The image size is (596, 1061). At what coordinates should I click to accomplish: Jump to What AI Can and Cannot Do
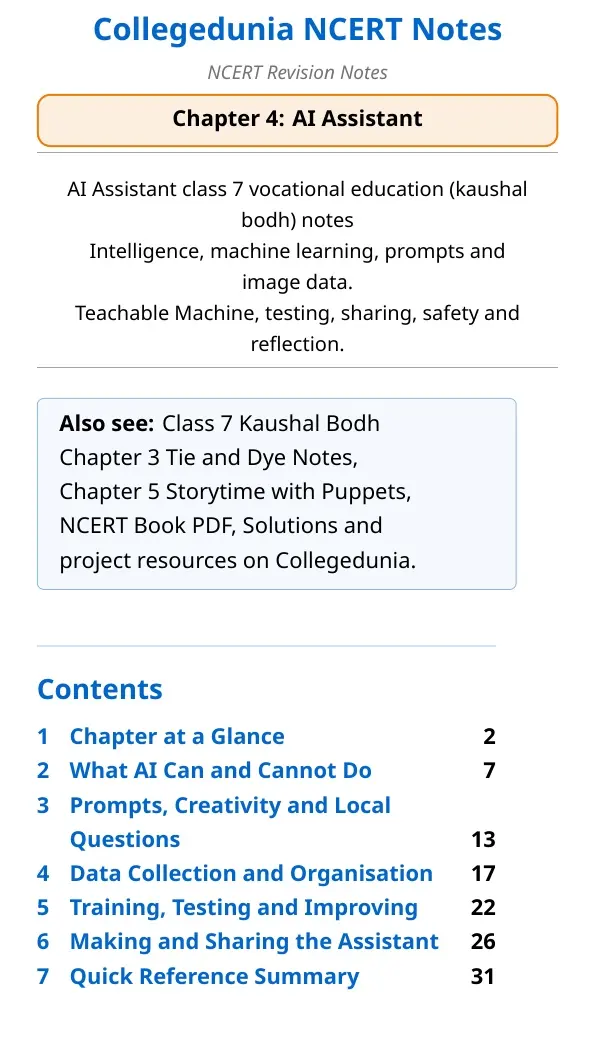click(221, 771)
